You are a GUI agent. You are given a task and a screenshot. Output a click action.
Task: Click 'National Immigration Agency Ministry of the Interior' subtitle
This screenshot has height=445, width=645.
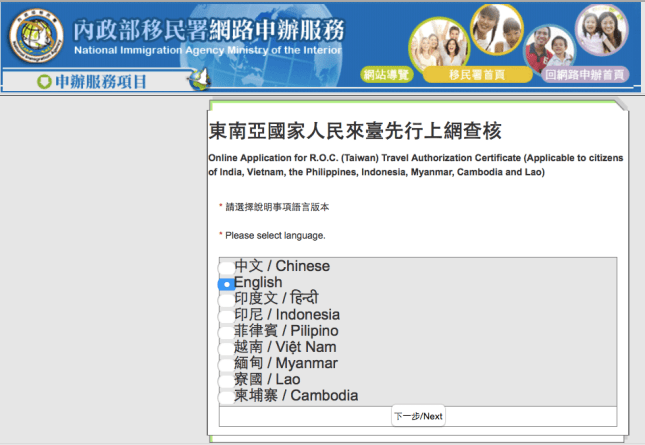click(x=208, y=50)
